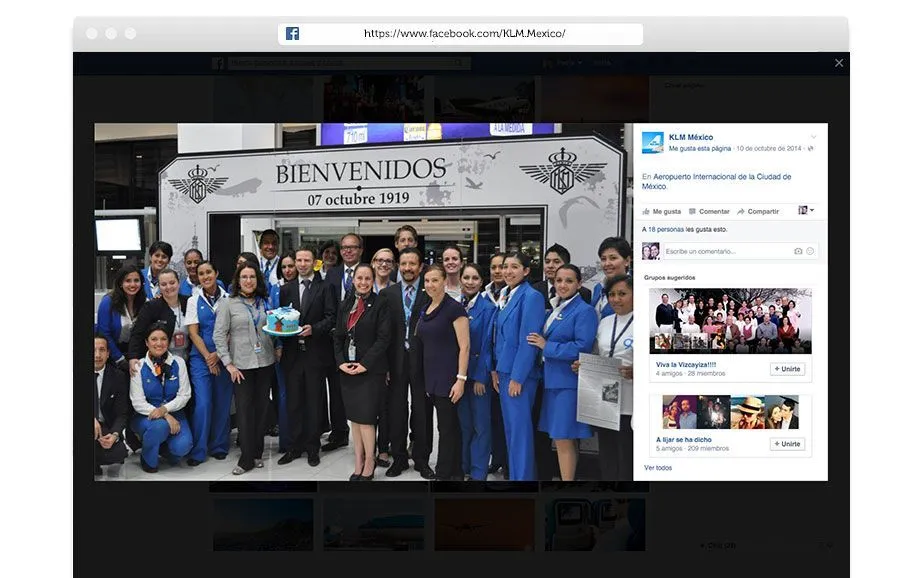
Task: Open the post date '10 de octubre de 2014'
Action: coord(768,148)
